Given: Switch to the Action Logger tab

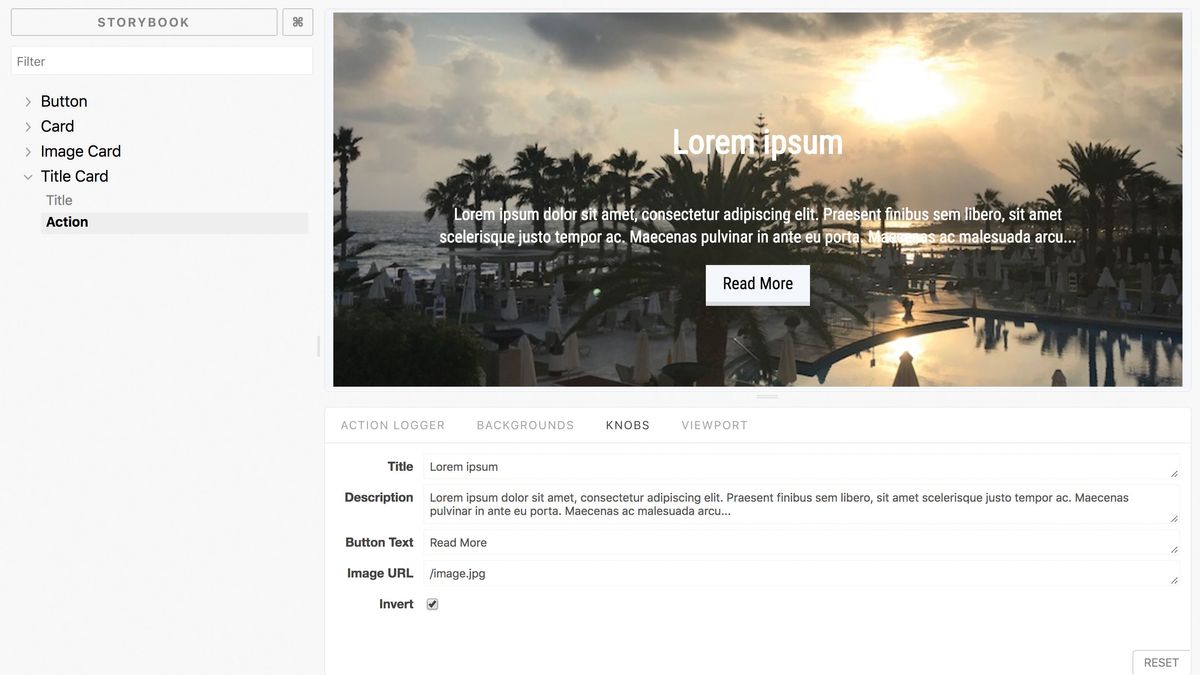Looking at the screenshot, I should [x=393, y=425].
